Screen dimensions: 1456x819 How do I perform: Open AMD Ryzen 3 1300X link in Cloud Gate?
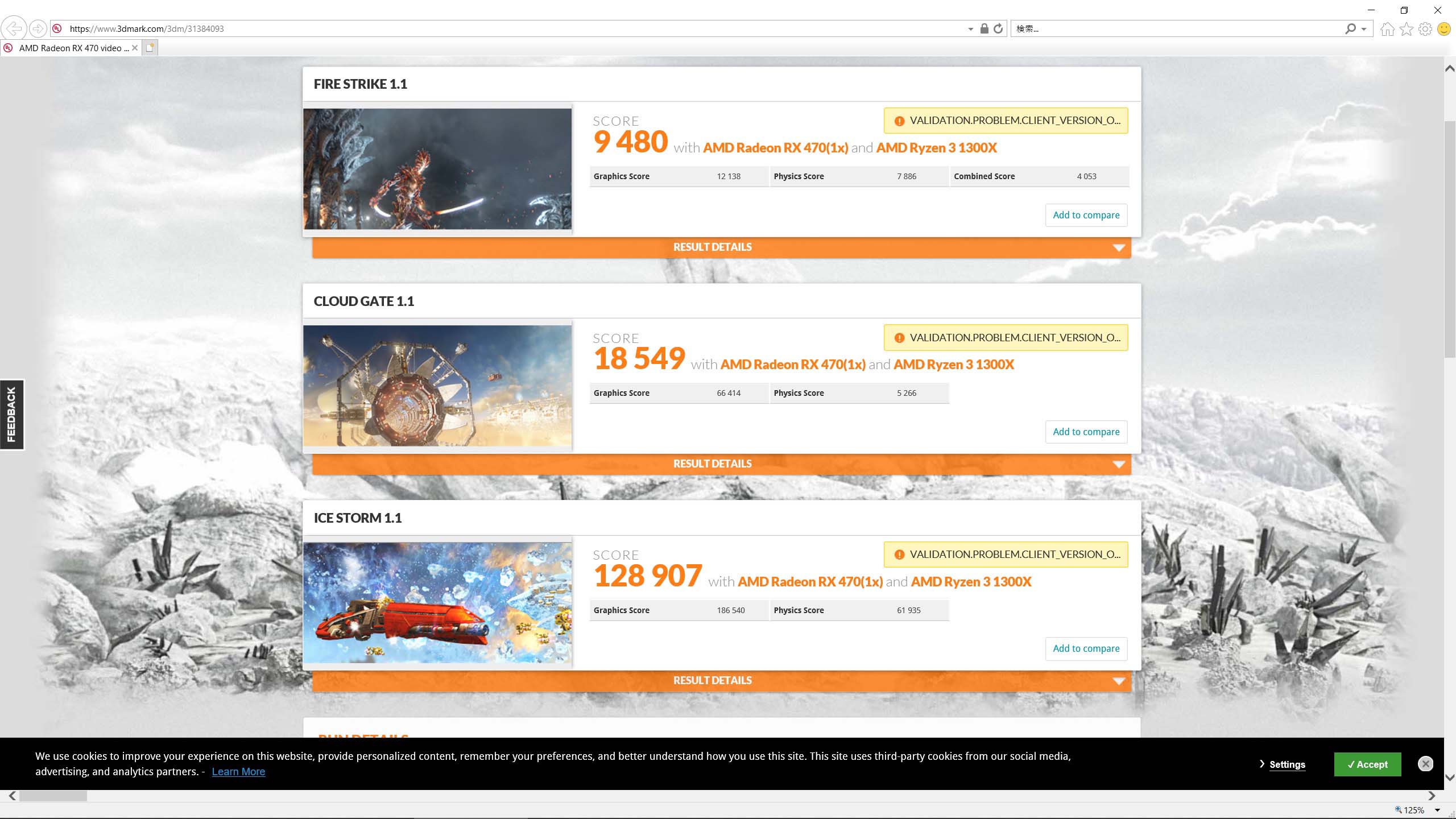(954, 365)
